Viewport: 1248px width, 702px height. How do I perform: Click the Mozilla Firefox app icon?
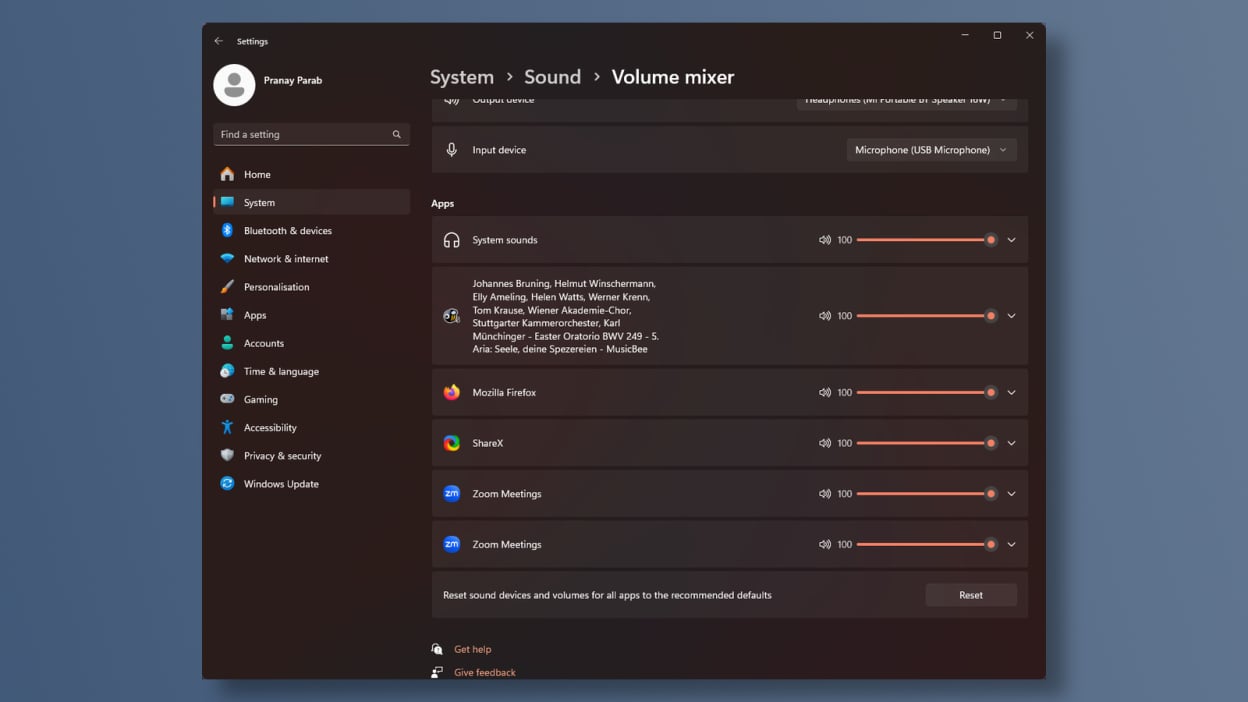[452, 393]
